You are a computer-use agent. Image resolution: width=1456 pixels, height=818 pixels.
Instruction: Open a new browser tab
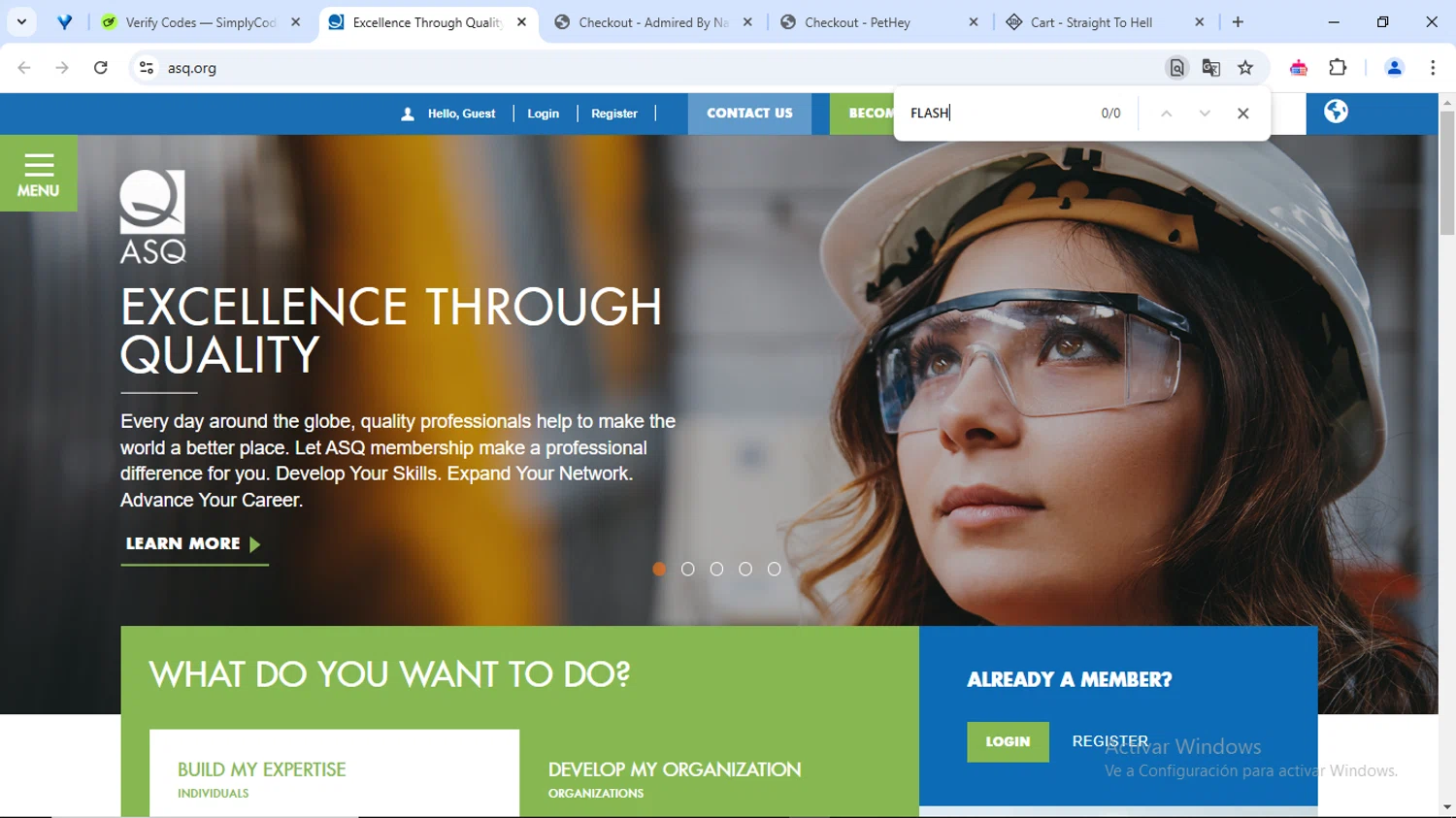1238,22
